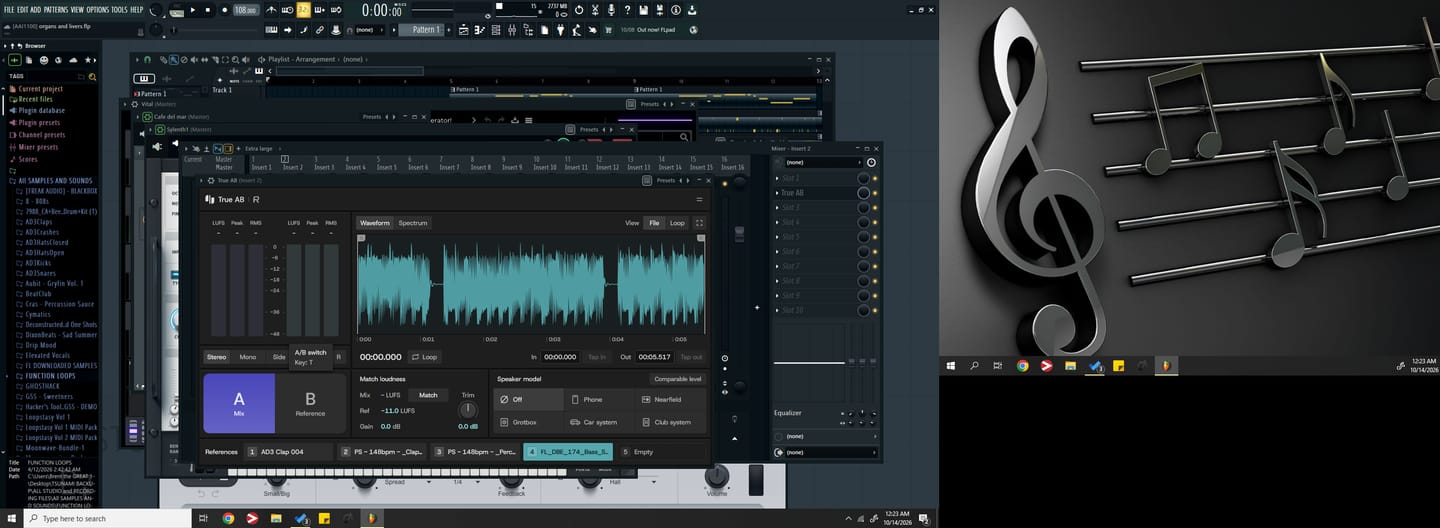Stop playback with the stop button

tap(207, 10)
